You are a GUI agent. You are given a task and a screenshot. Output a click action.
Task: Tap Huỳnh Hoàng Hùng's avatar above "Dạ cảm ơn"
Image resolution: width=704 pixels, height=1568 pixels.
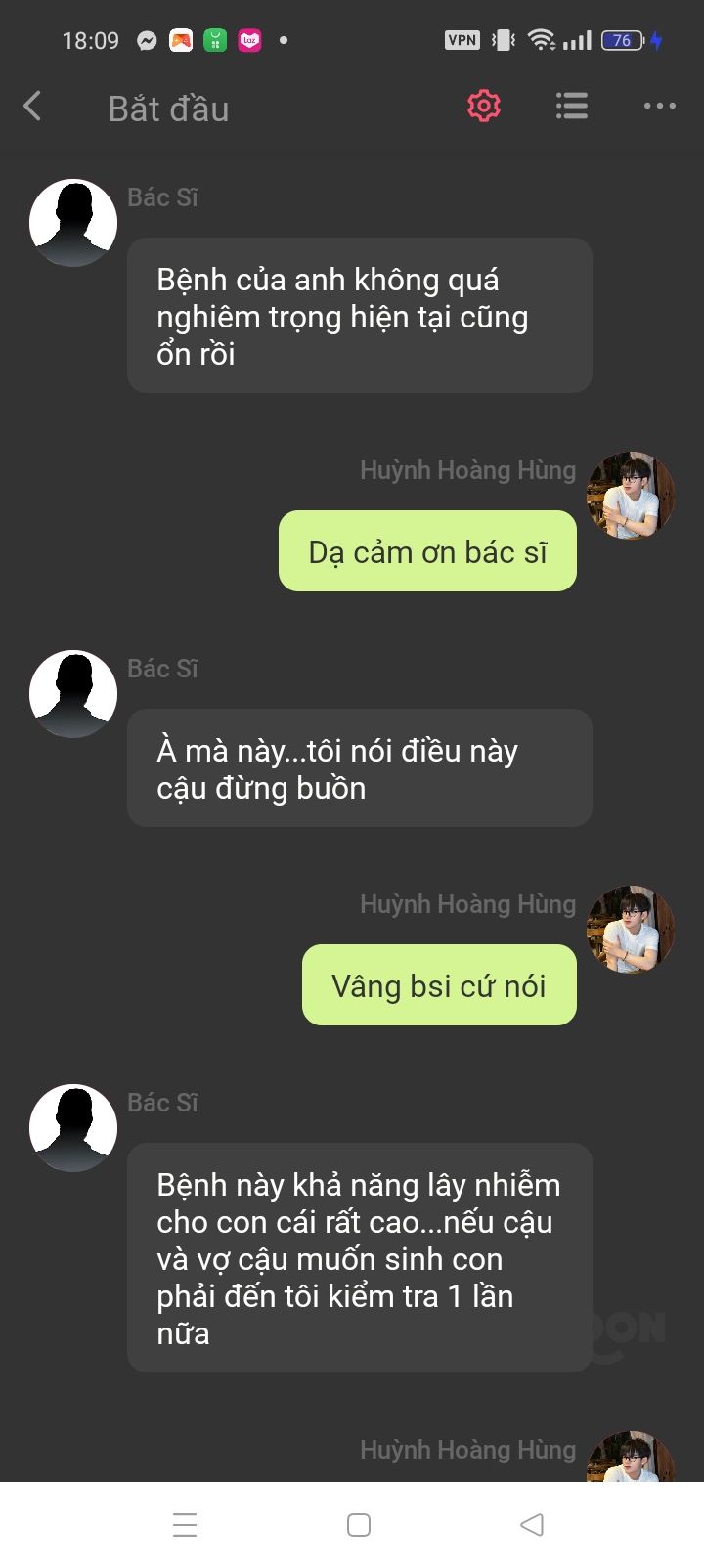tap(631, 496)
